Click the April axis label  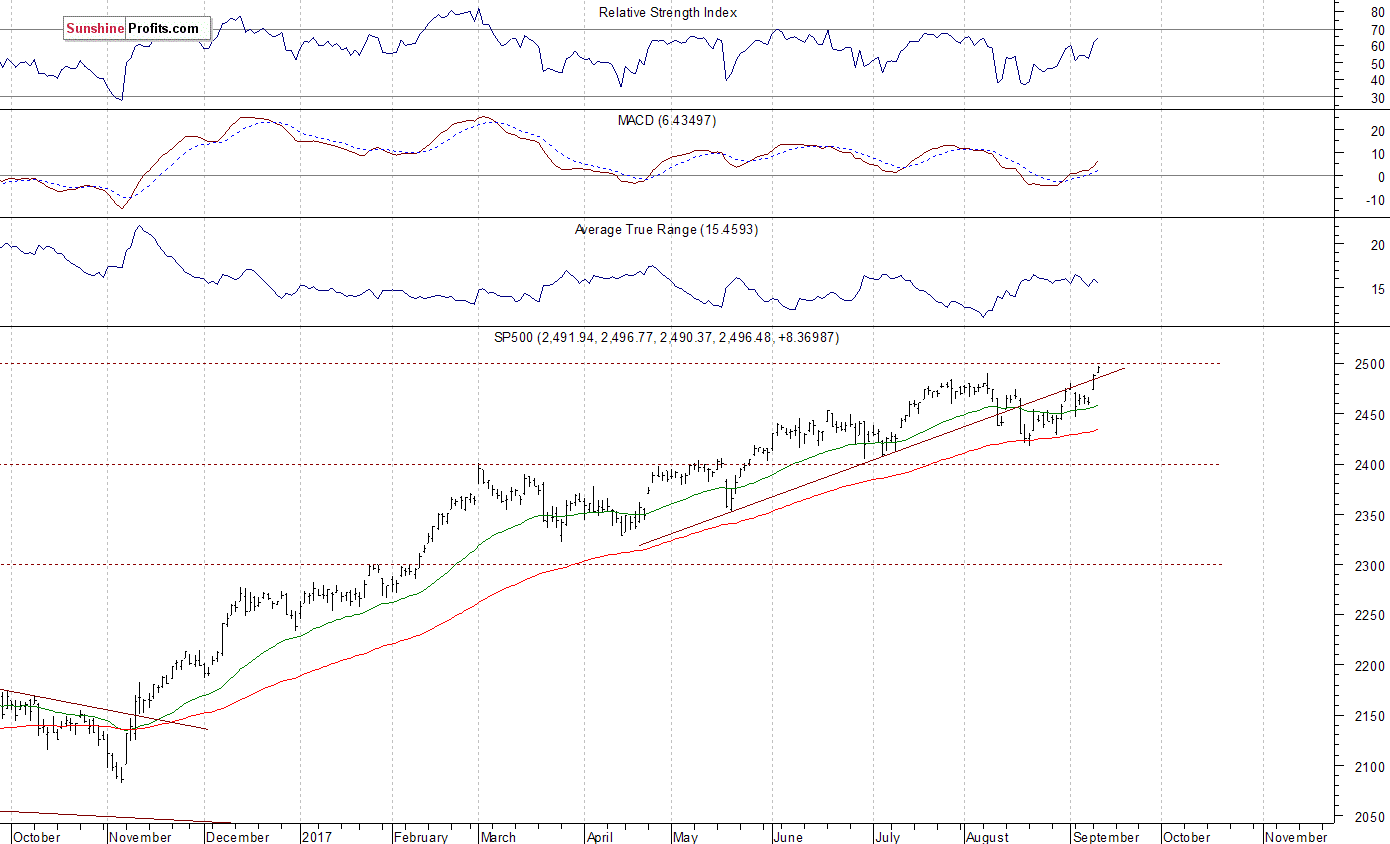(599, 837)
